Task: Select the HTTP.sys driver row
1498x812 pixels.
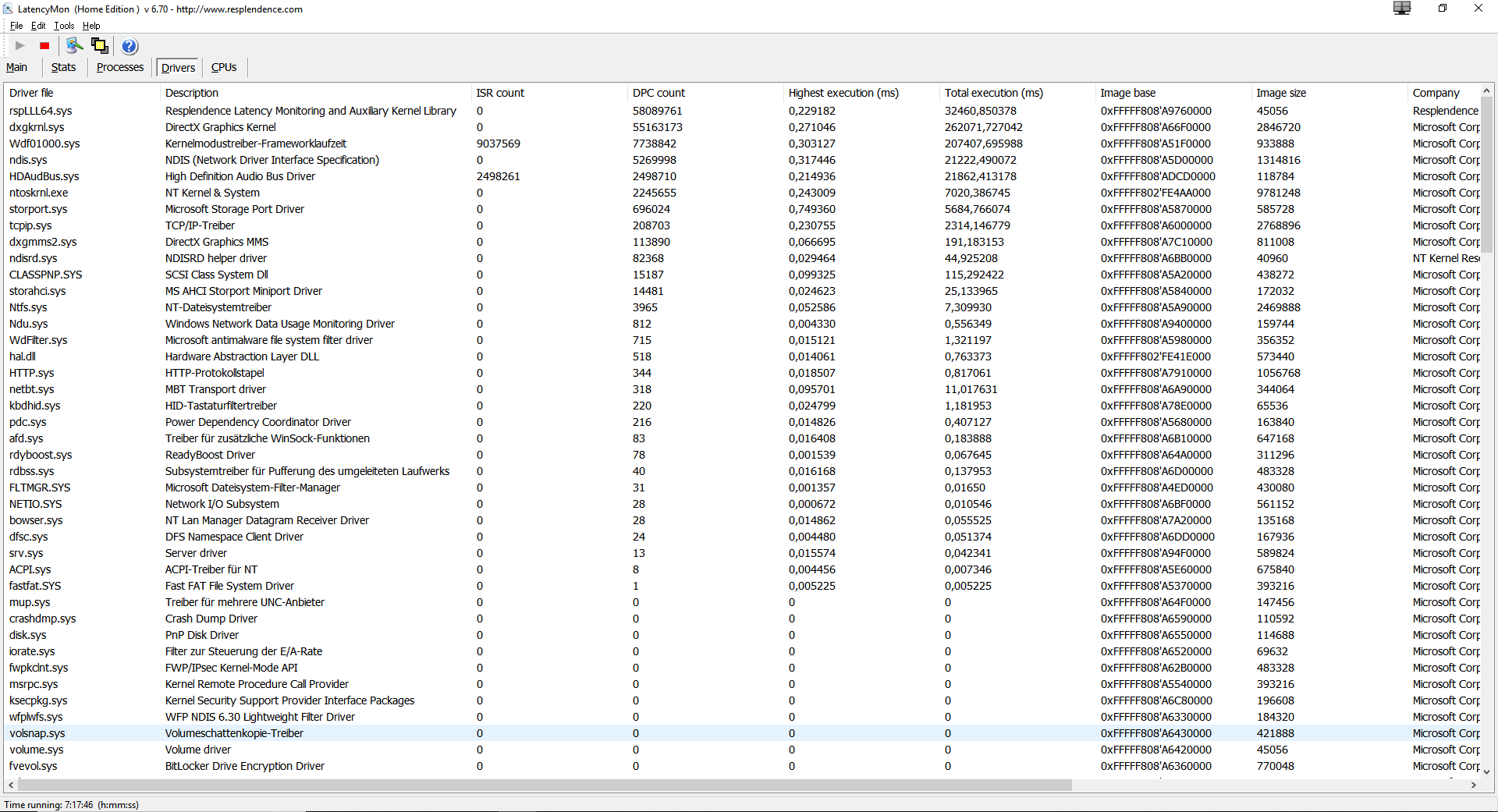Action: point(742,373)
